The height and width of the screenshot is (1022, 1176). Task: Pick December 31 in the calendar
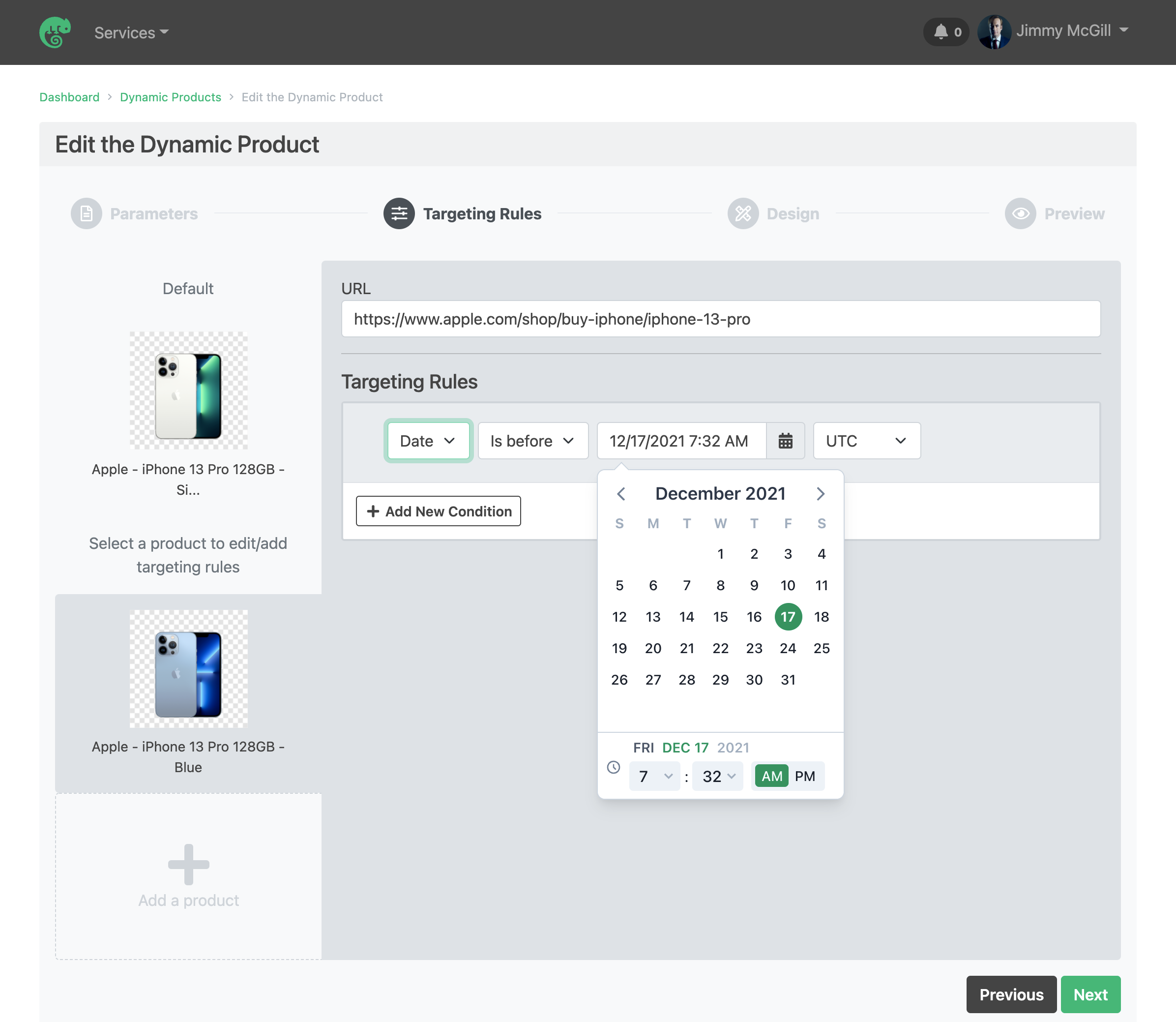(x=788, y=680)
